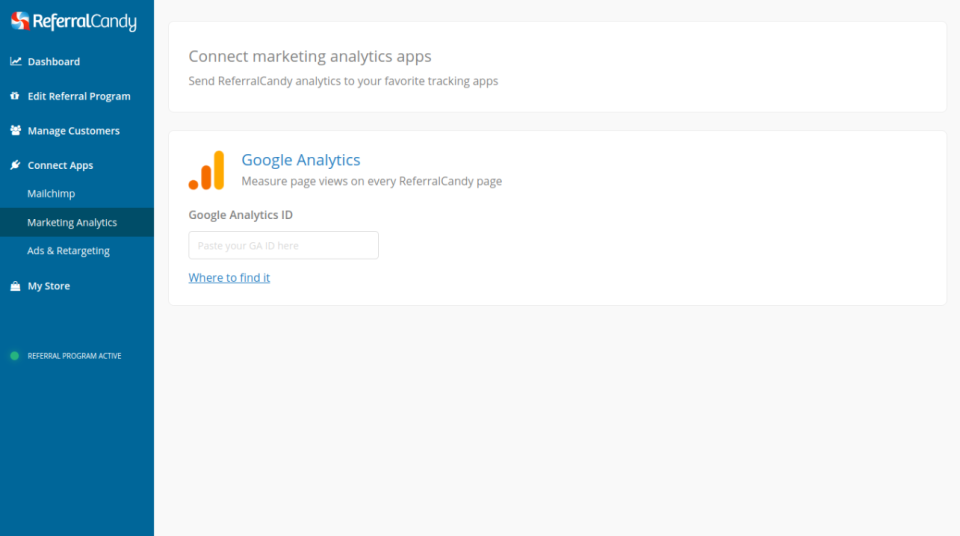The image size is (960, 536).
Task: Click the Google Analytics ID input field
Action: tap(283, 245)
